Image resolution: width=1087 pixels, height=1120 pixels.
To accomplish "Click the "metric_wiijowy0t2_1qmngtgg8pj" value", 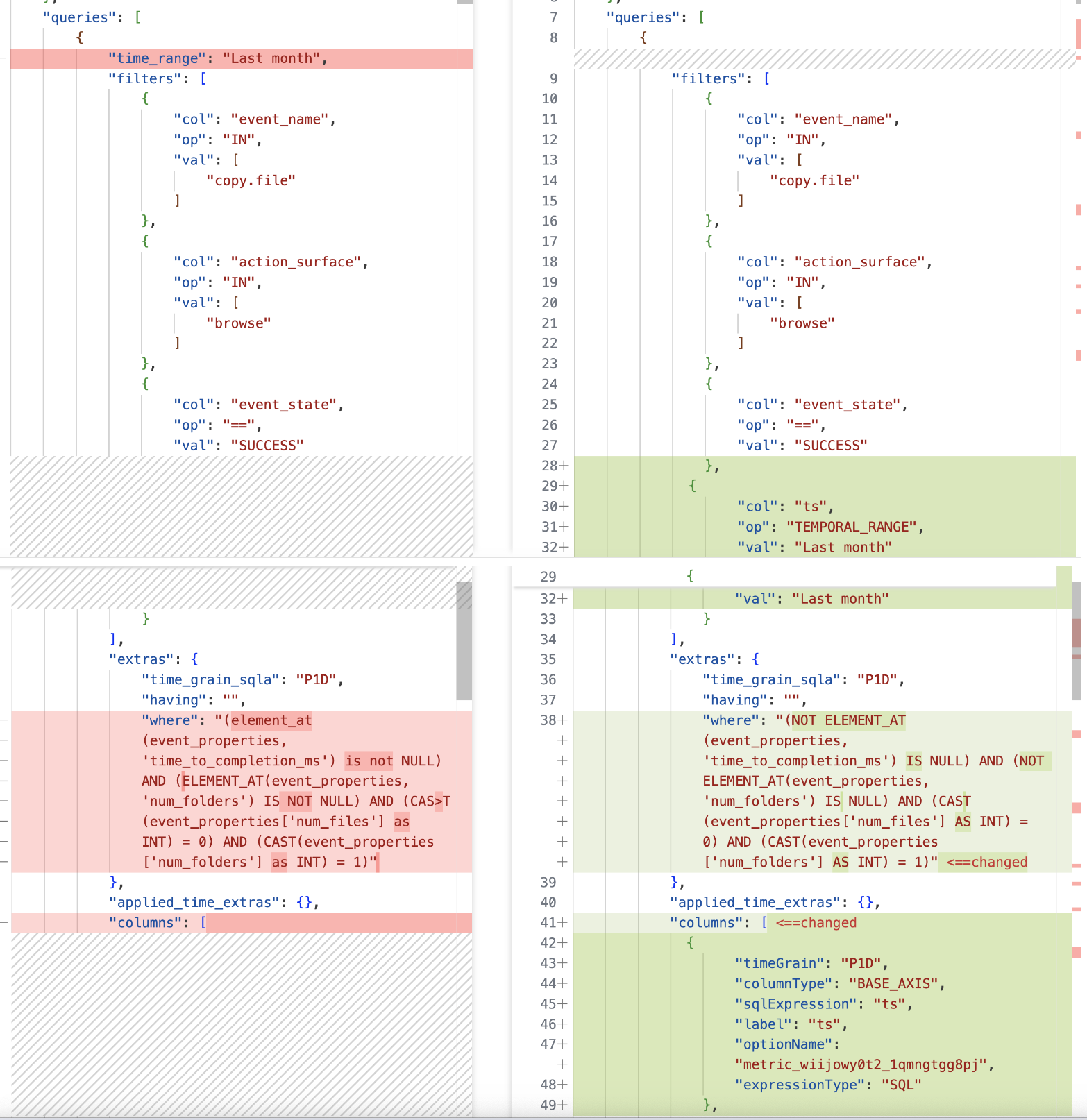I will [861, 1064].
